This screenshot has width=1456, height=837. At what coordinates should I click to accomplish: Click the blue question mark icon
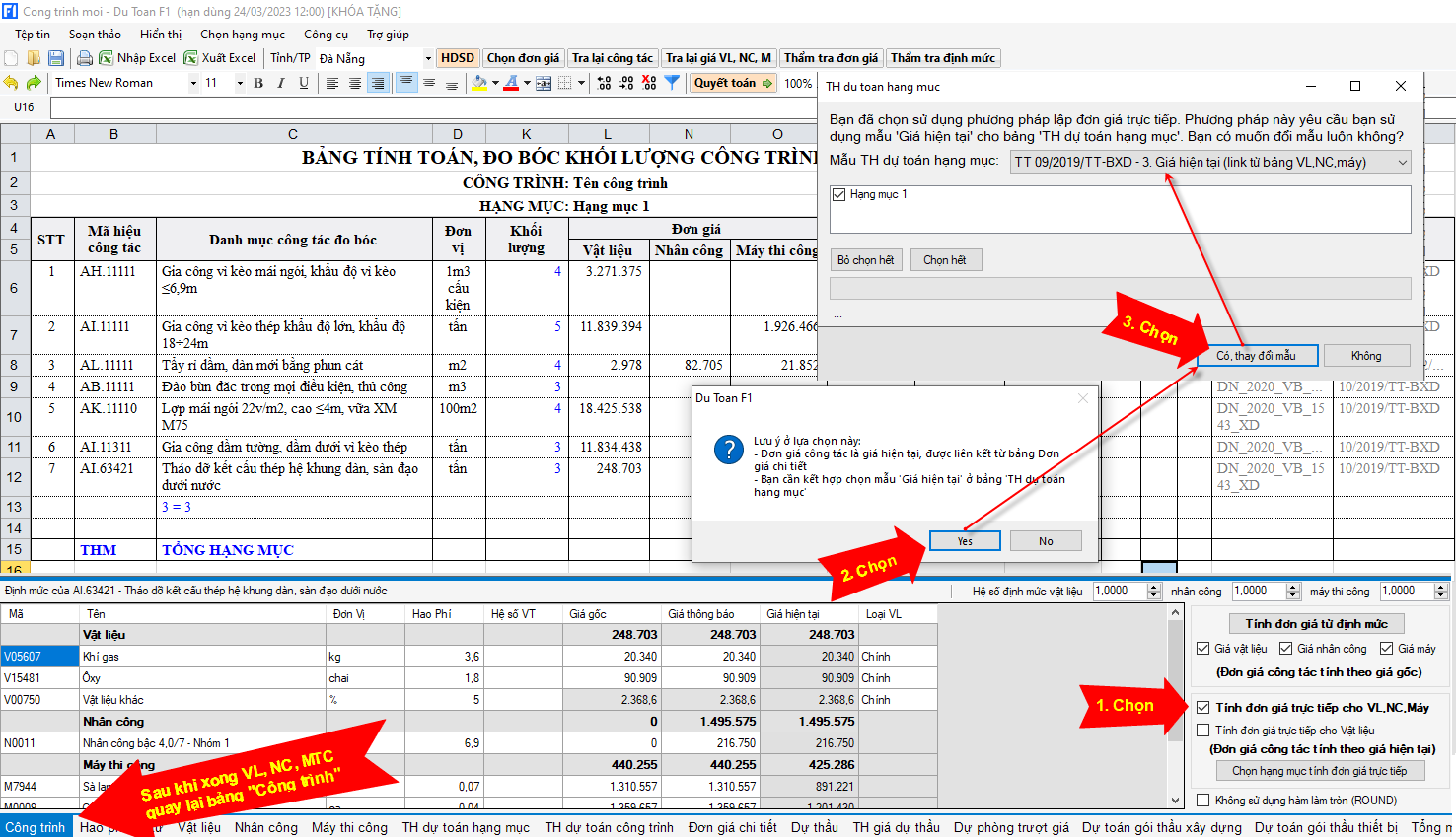pyautogui.click(x=729, y=450)
